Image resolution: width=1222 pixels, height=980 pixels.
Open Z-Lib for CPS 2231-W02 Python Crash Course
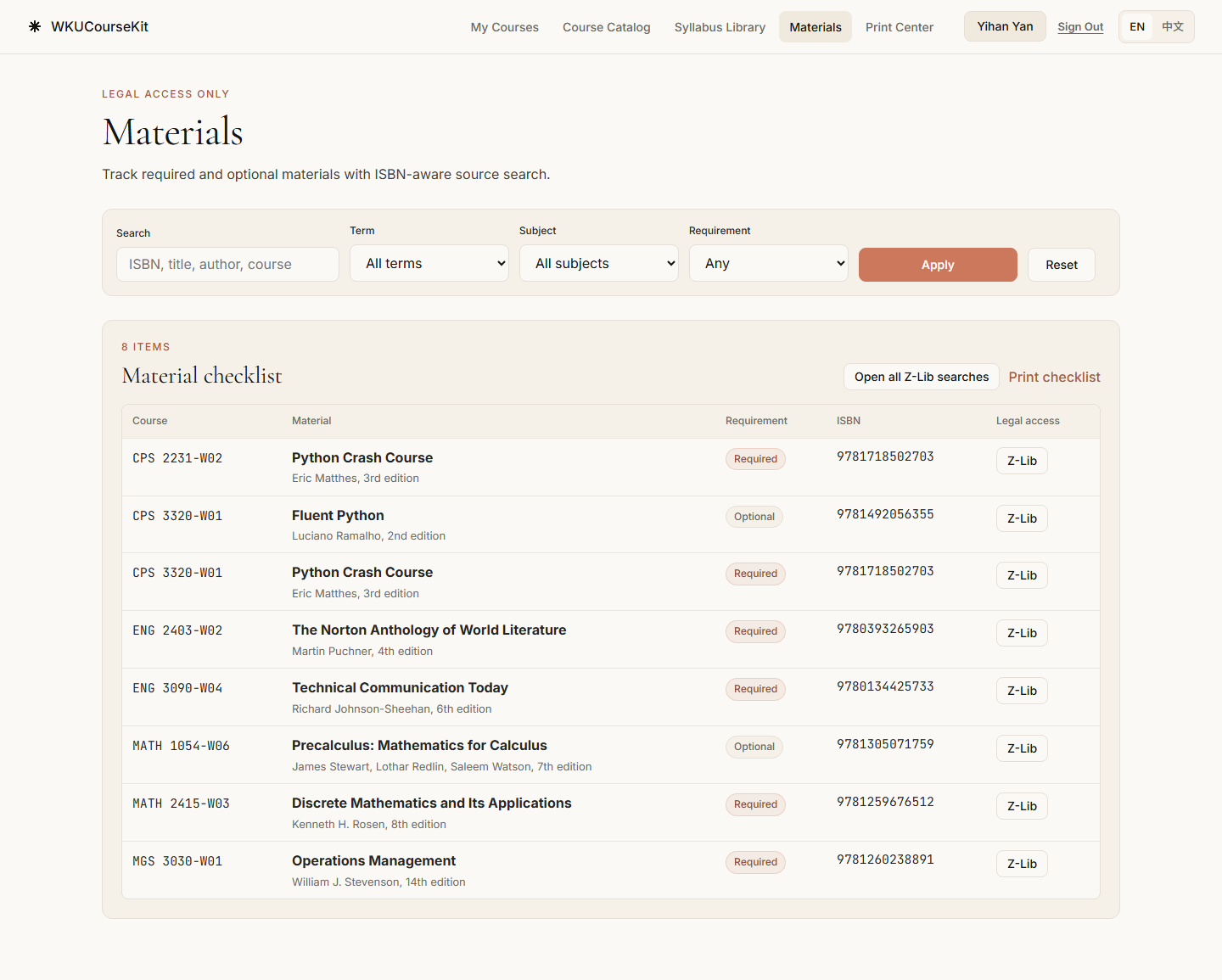tap(1022, 461)
